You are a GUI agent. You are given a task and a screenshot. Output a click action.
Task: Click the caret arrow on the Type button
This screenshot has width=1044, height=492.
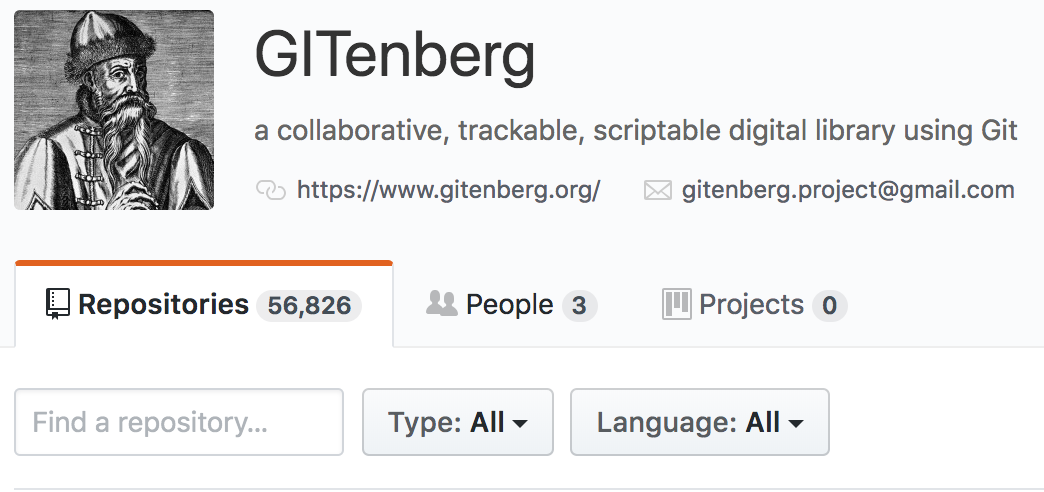click(520, 424)
